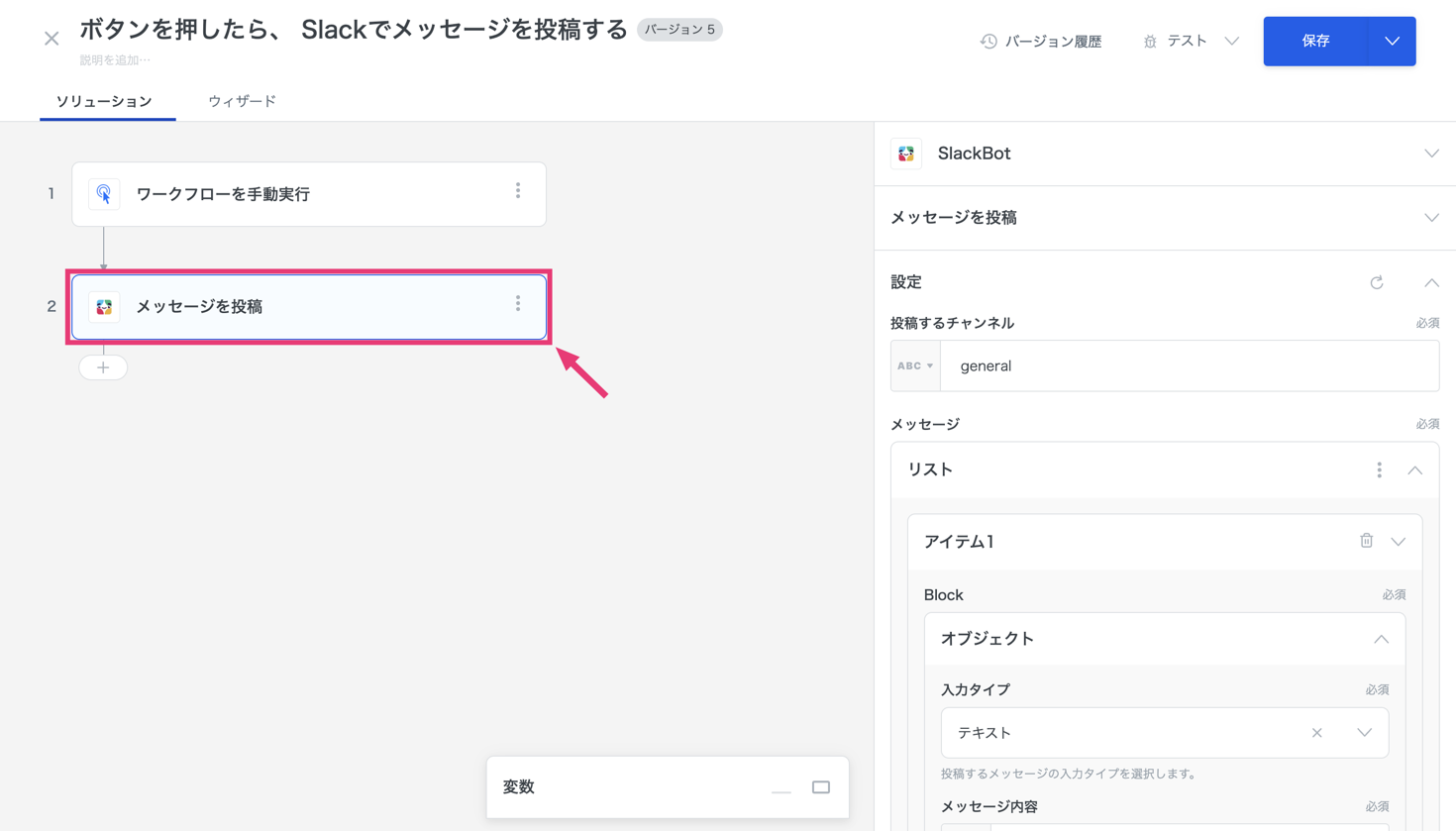Clear the selected input type テキスト
This screenshot has width=1456, height=831.
pyautogui.click(x=1316, y=733)
